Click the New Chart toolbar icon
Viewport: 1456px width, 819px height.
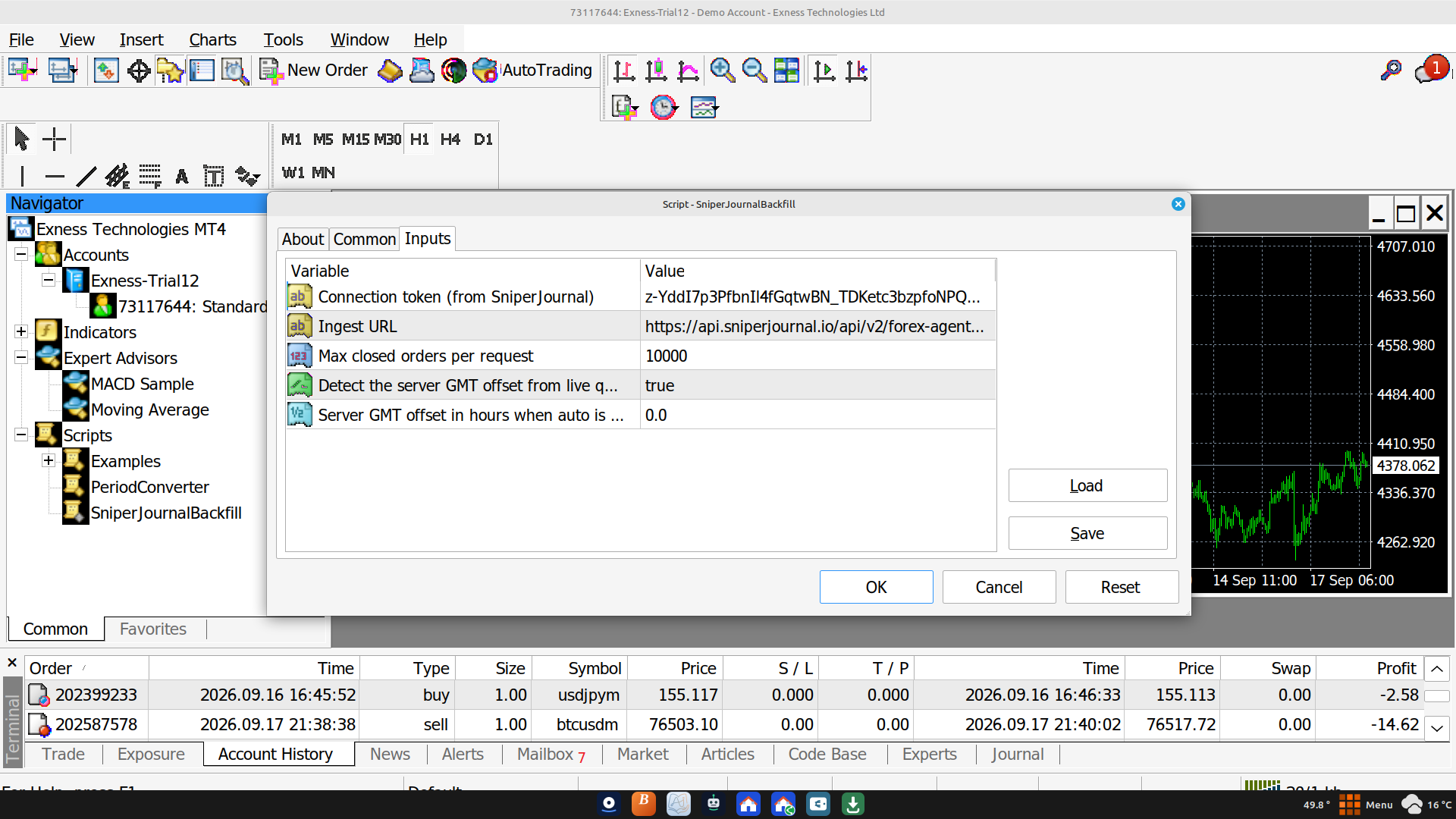point(23,71)
